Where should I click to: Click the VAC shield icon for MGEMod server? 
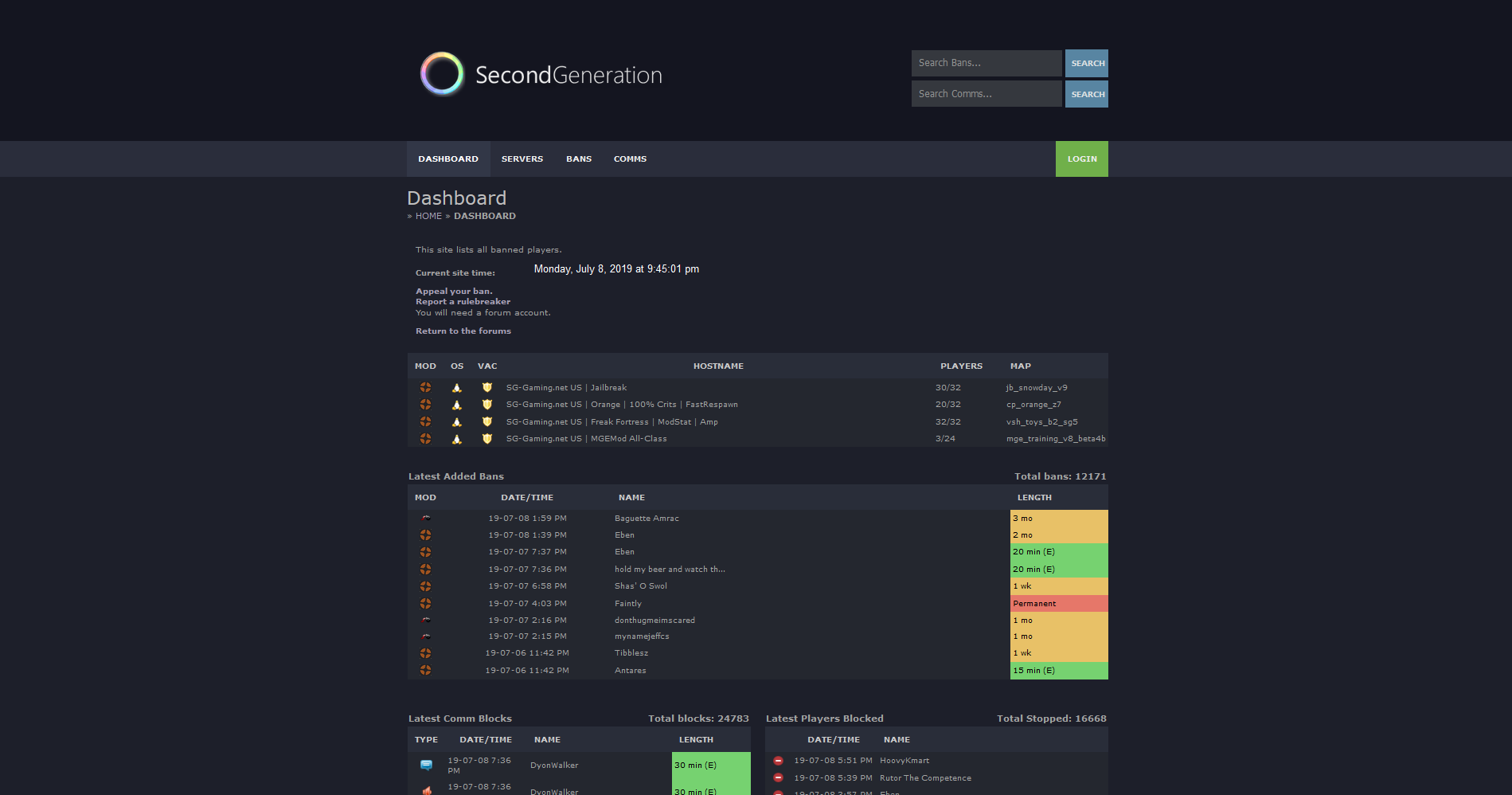(487, 439)
